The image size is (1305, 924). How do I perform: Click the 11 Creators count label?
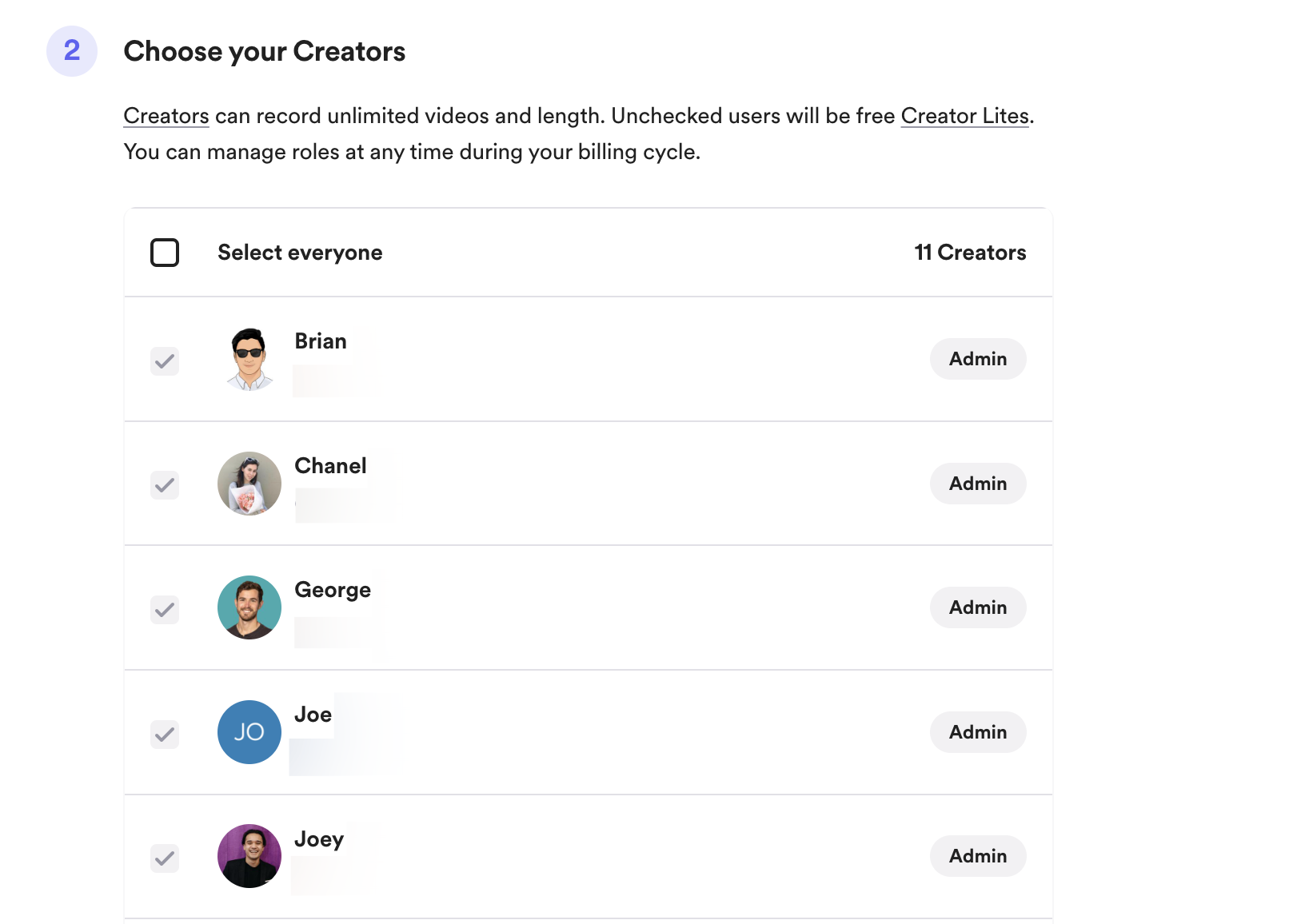point(970,253)
